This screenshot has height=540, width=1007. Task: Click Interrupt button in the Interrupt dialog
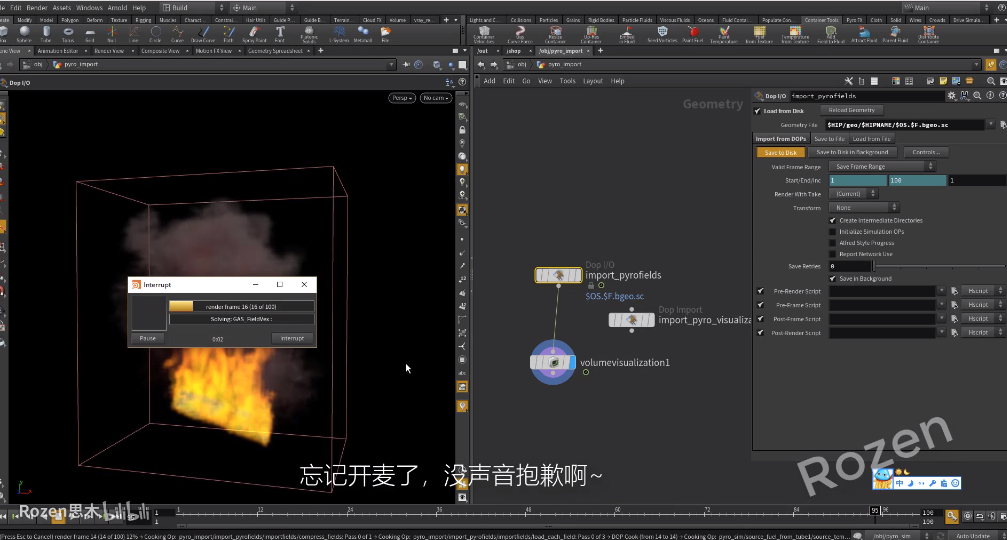coord(292,338)
